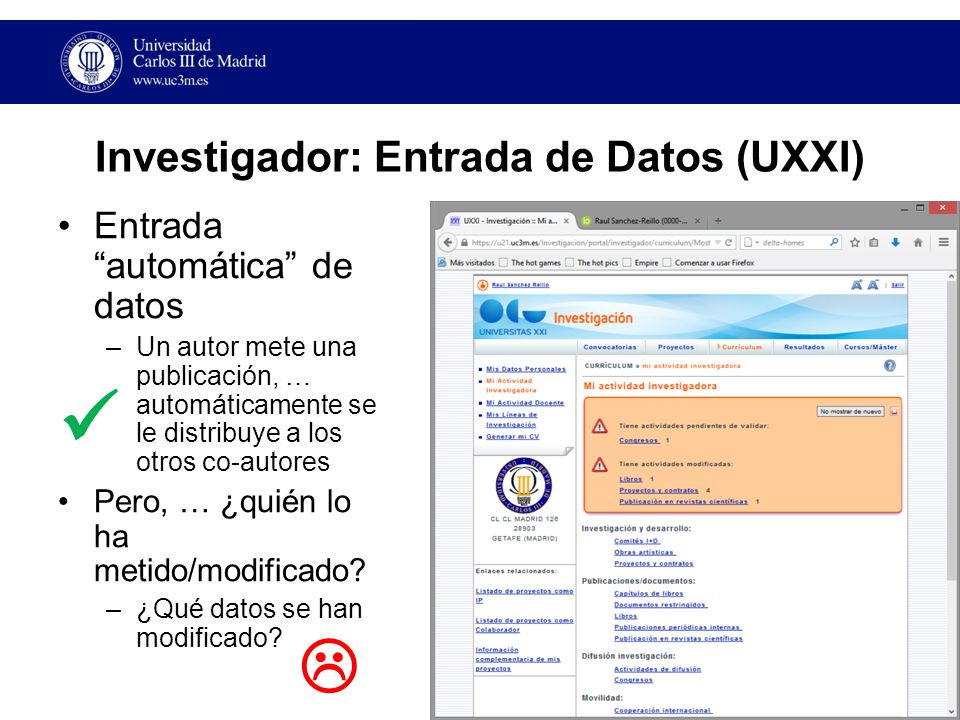Click the magnifier icon in search box
Viewport: 960px width, 720px height.
tap(833, 242)
